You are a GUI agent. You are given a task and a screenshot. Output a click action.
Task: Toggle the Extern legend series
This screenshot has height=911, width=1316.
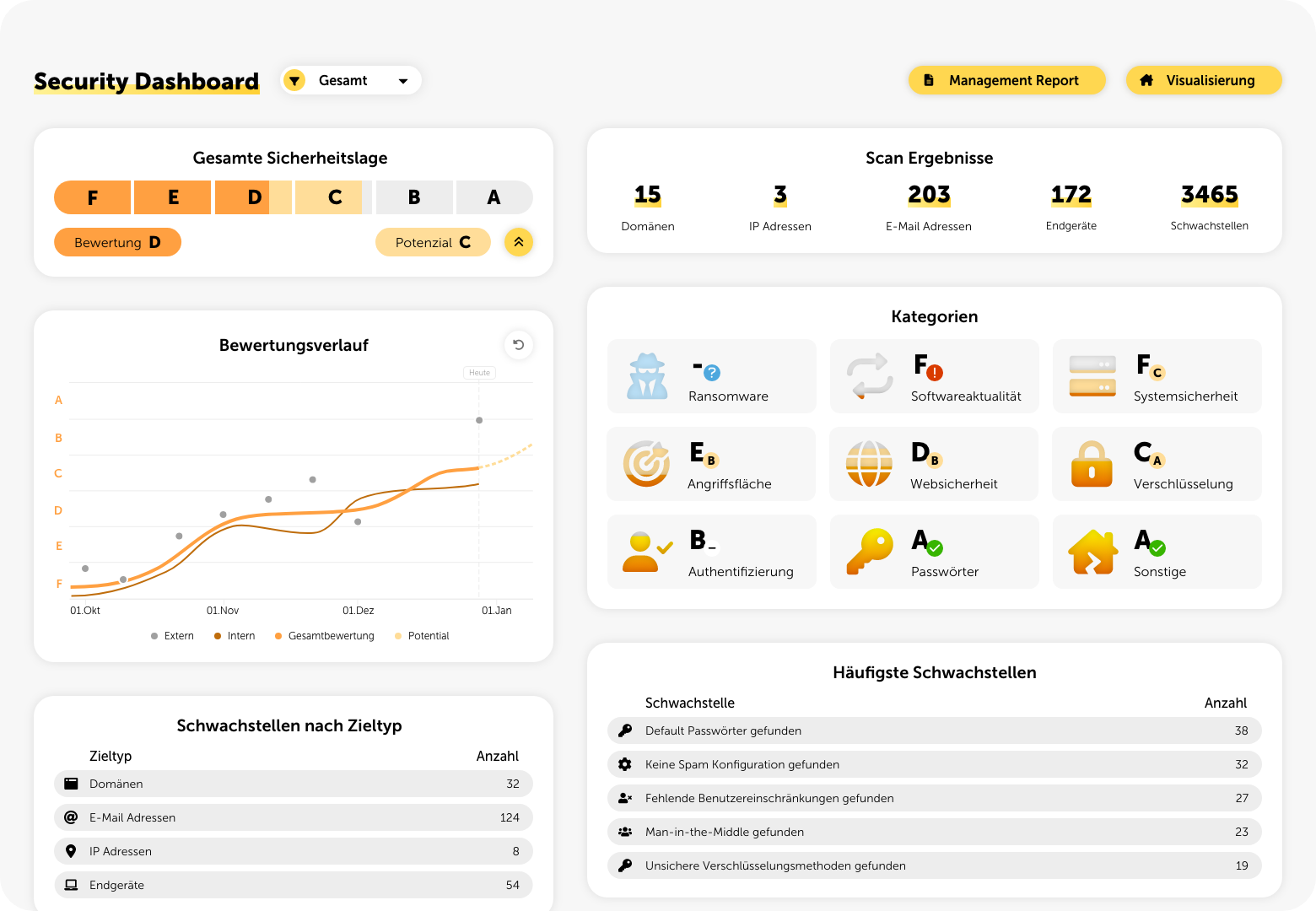point(172,636)
